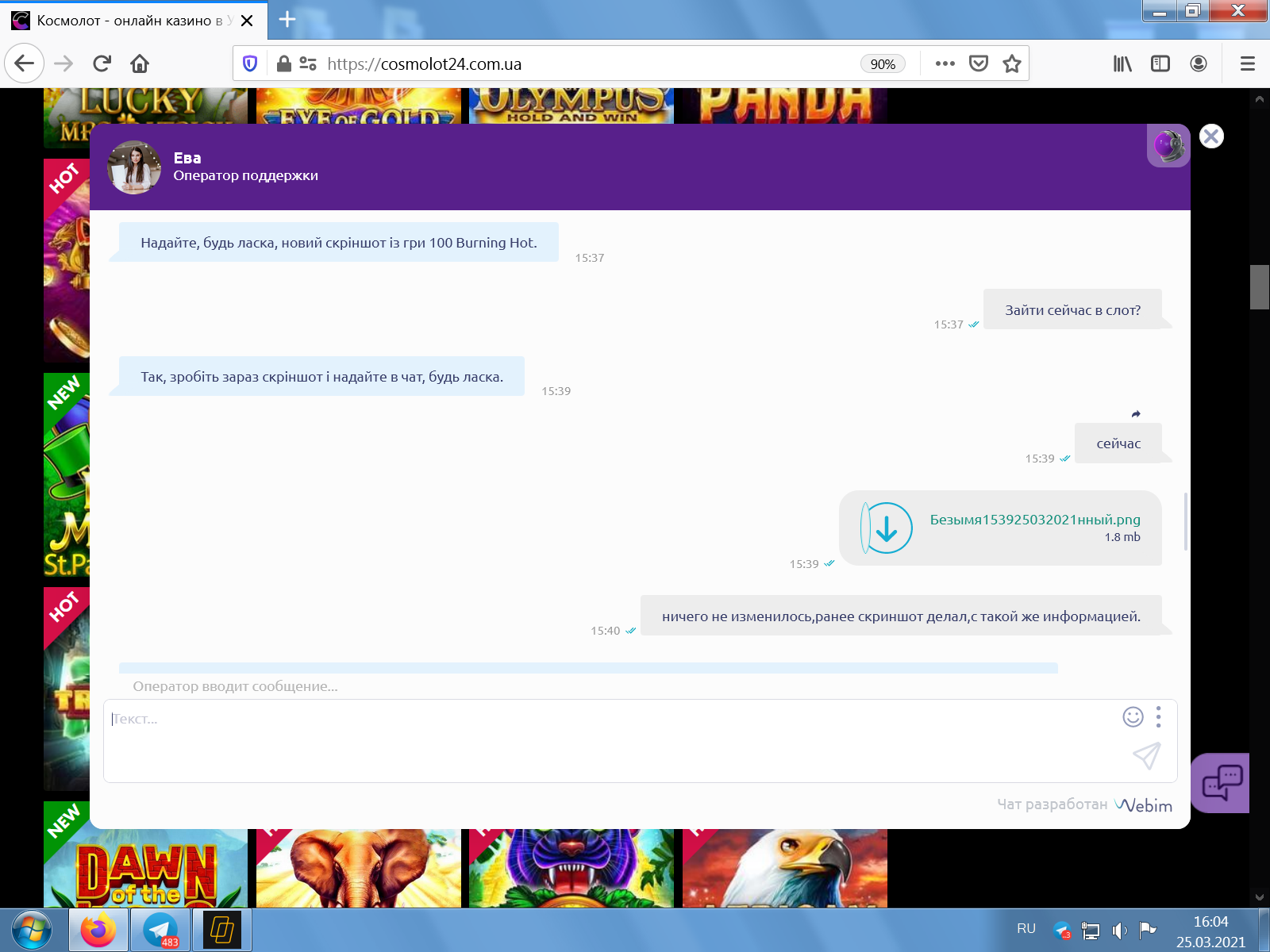The height and width of the screenshot is (952, 1270).
Task: Download the Безымя153925032021нный.png attachment
Action: point(887,528)
